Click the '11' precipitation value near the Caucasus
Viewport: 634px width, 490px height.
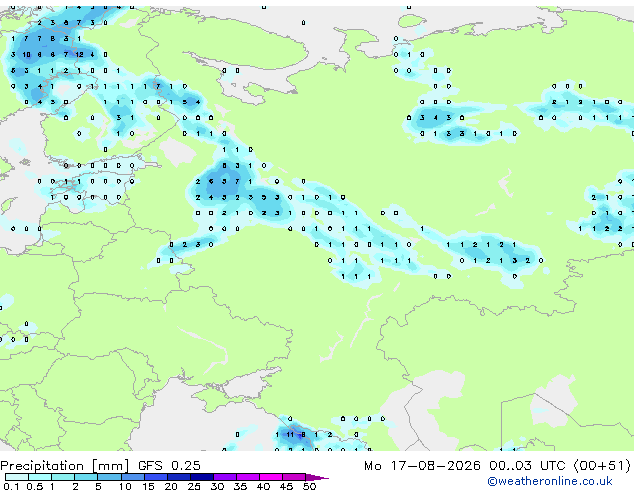click(x=290, y=435)
